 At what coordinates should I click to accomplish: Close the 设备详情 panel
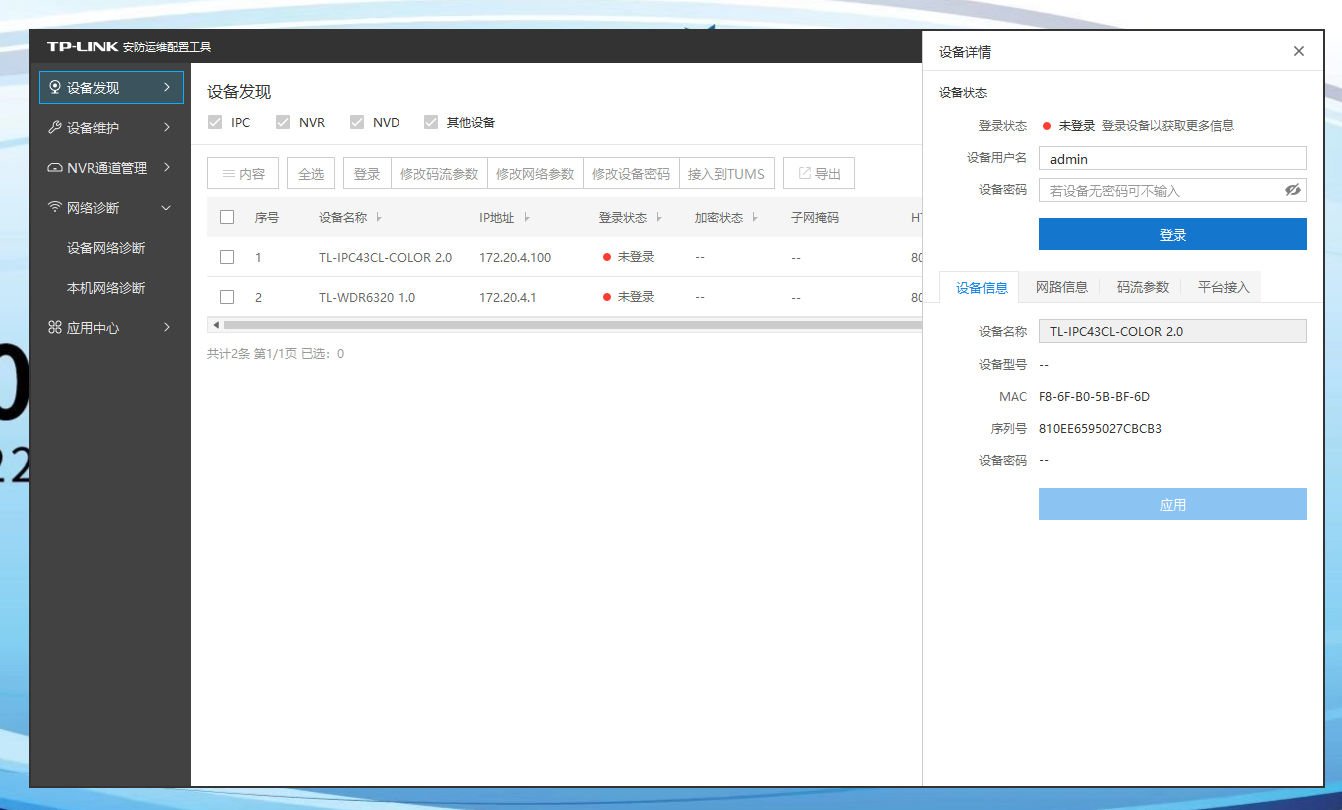(x=1299, y=51)
